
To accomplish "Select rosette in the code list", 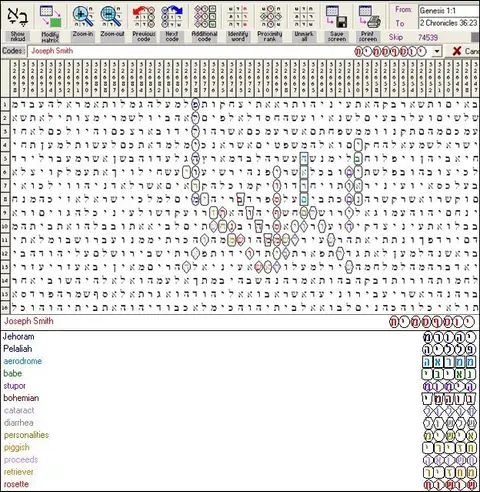I will pyautogui.click(x=16, y=484).
